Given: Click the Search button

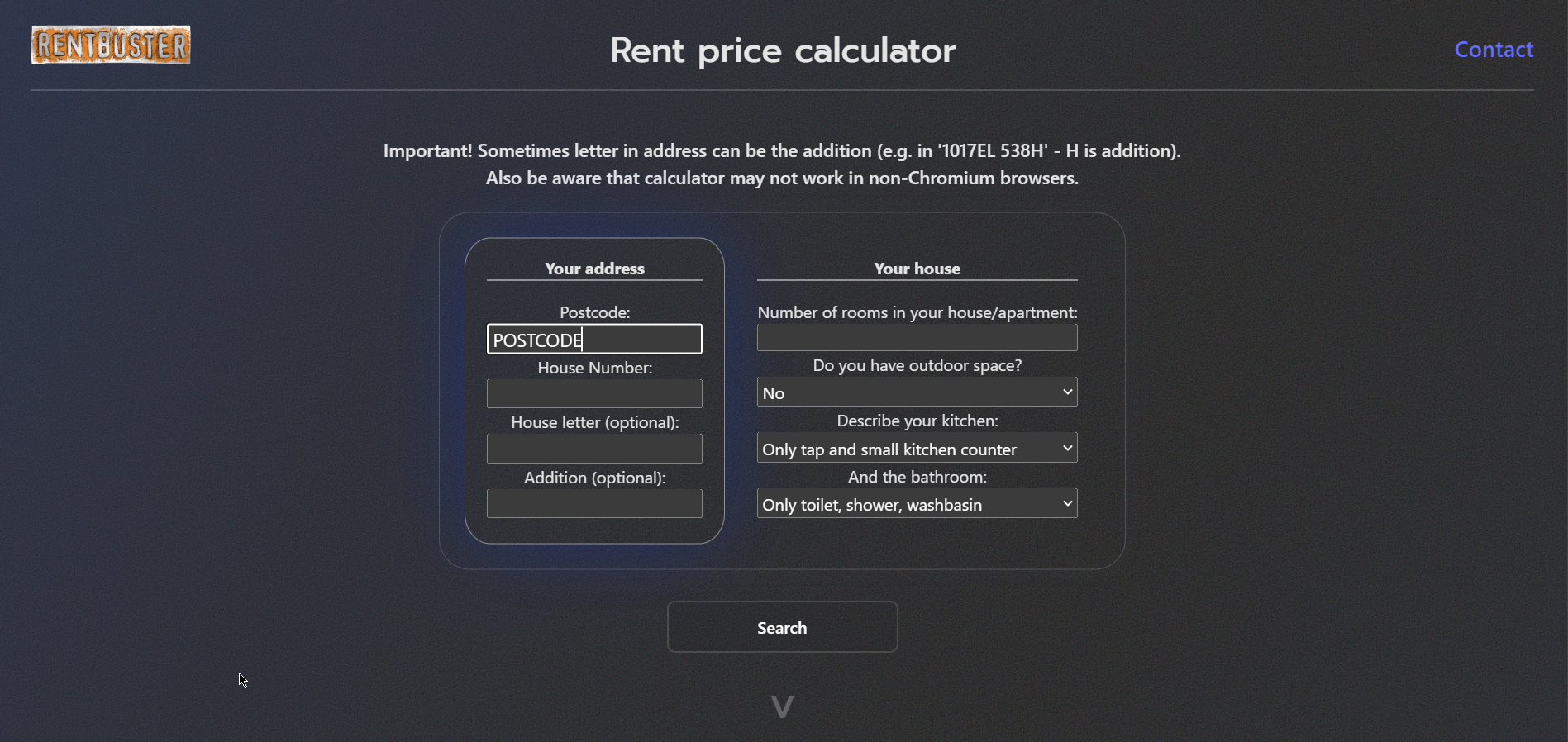Looking at the screenshot, I should (782, 627).
